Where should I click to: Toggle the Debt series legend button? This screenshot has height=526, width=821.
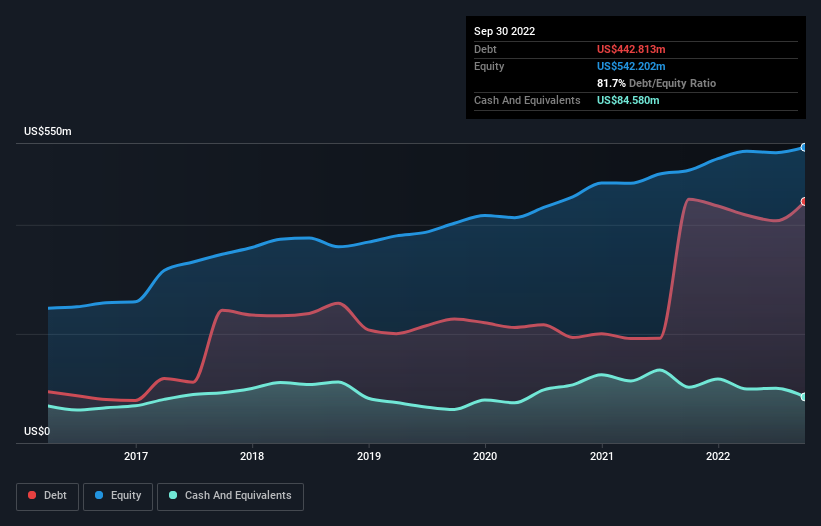click(x=47, y=496)
